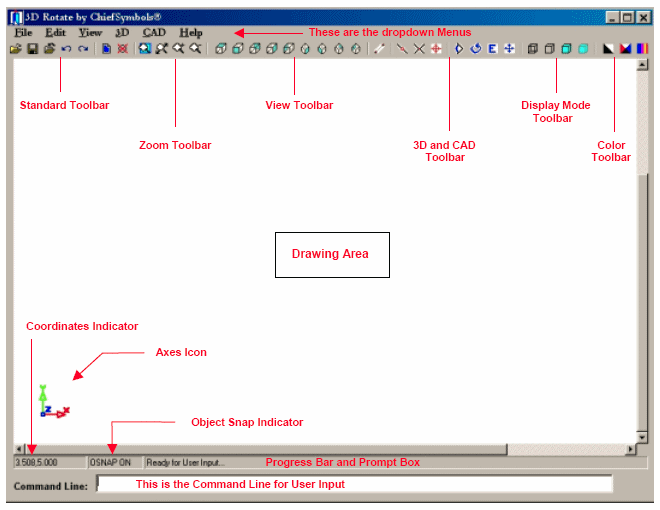Image resolution: width=660 pixels, height=510 pixels.
Task: Switch to wireframe cube display mode
Action: tap(532, 49)
